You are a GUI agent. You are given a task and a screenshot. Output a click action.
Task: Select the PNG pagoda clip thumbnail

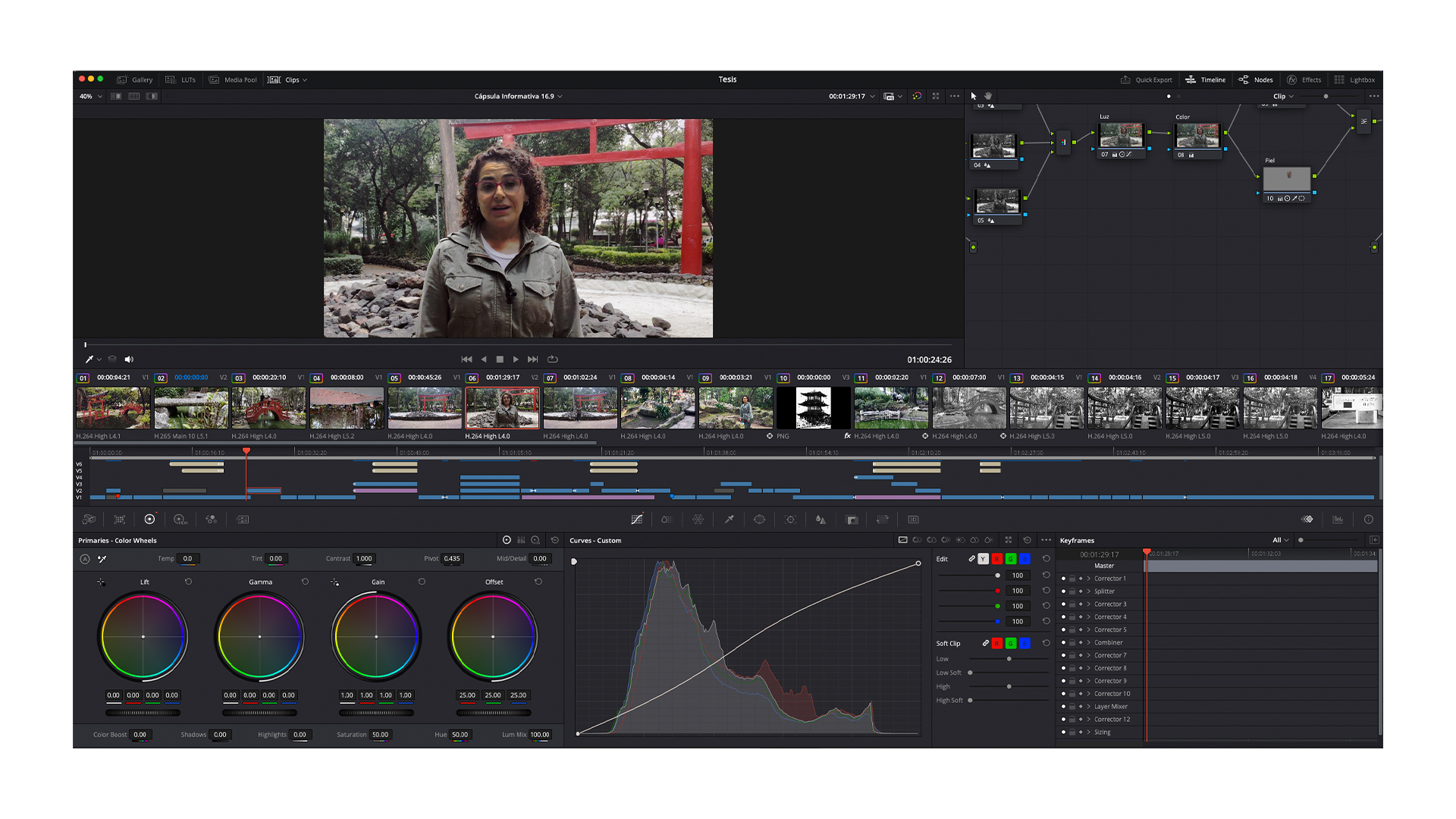click(x=812, y=408)
